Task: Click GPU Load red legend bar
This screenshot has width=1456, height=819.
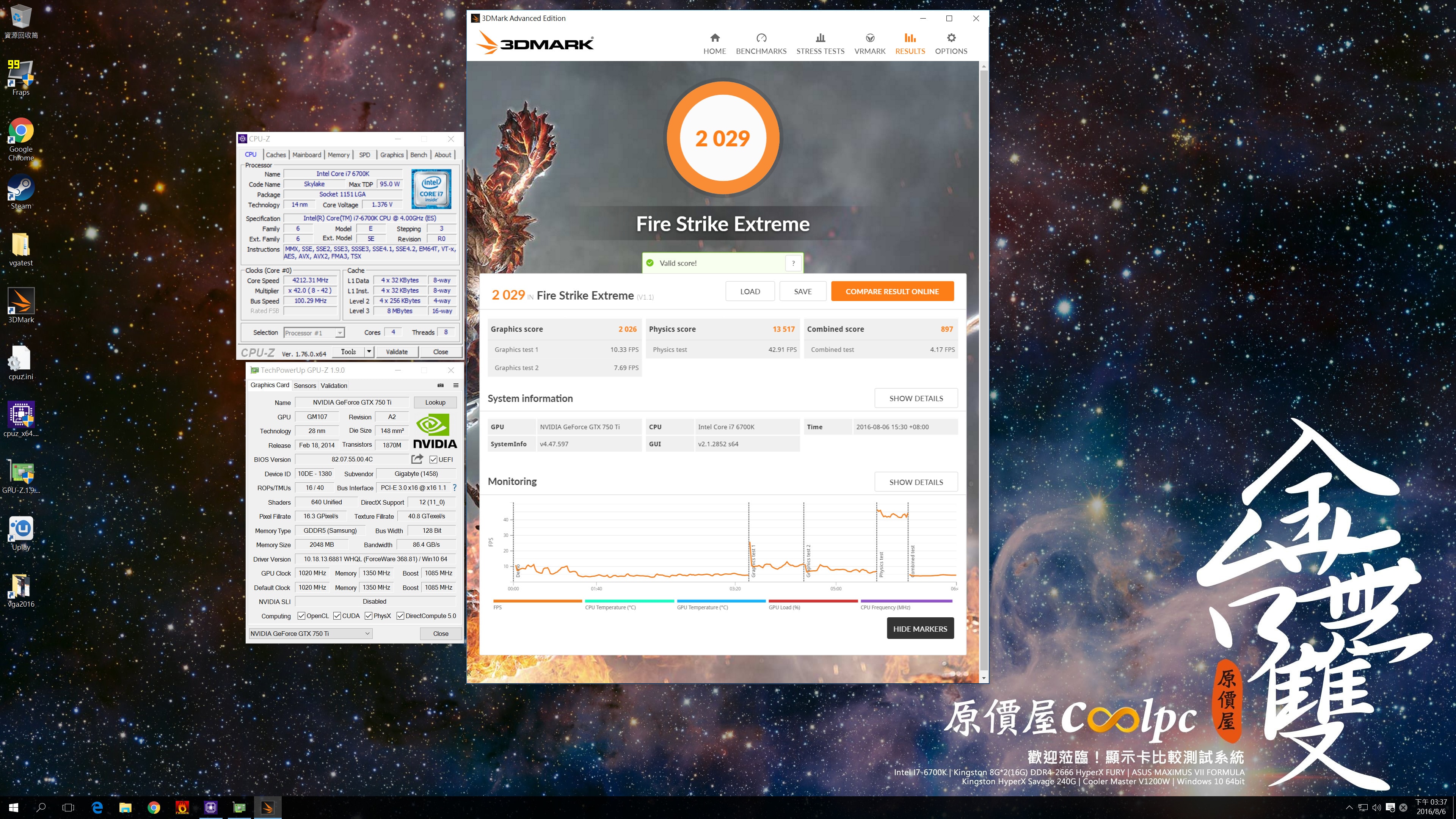Action: click(x=813, y=601)
